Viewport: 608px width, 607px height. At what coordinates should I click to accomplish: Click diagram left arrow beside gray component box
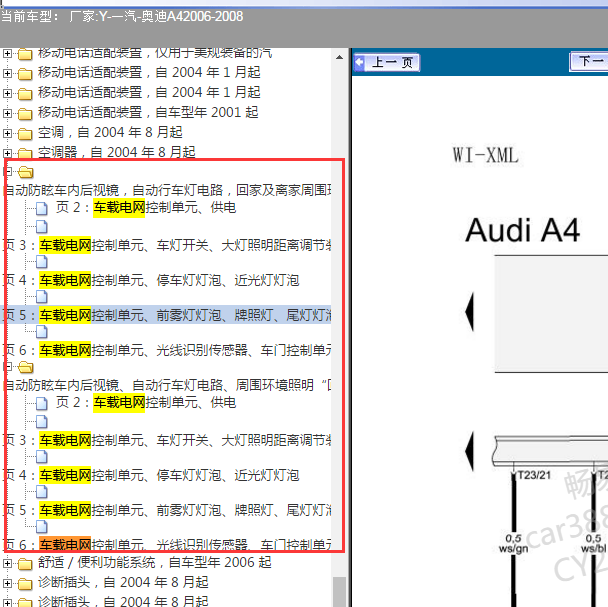pyautogui.click(x=469, y=312)
